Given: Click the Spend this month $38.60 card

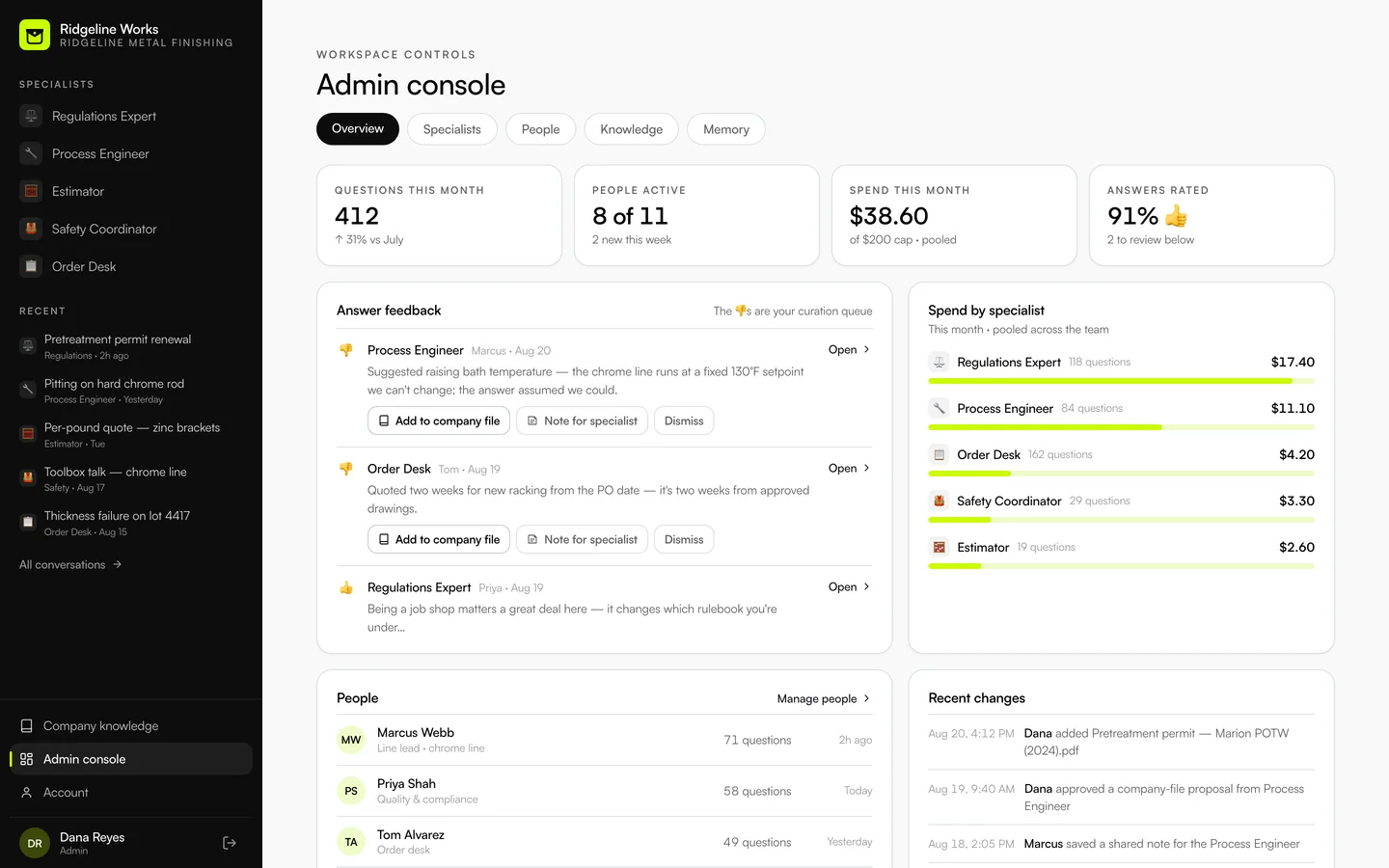Looking at the screenshot, I should click(954, 215).
